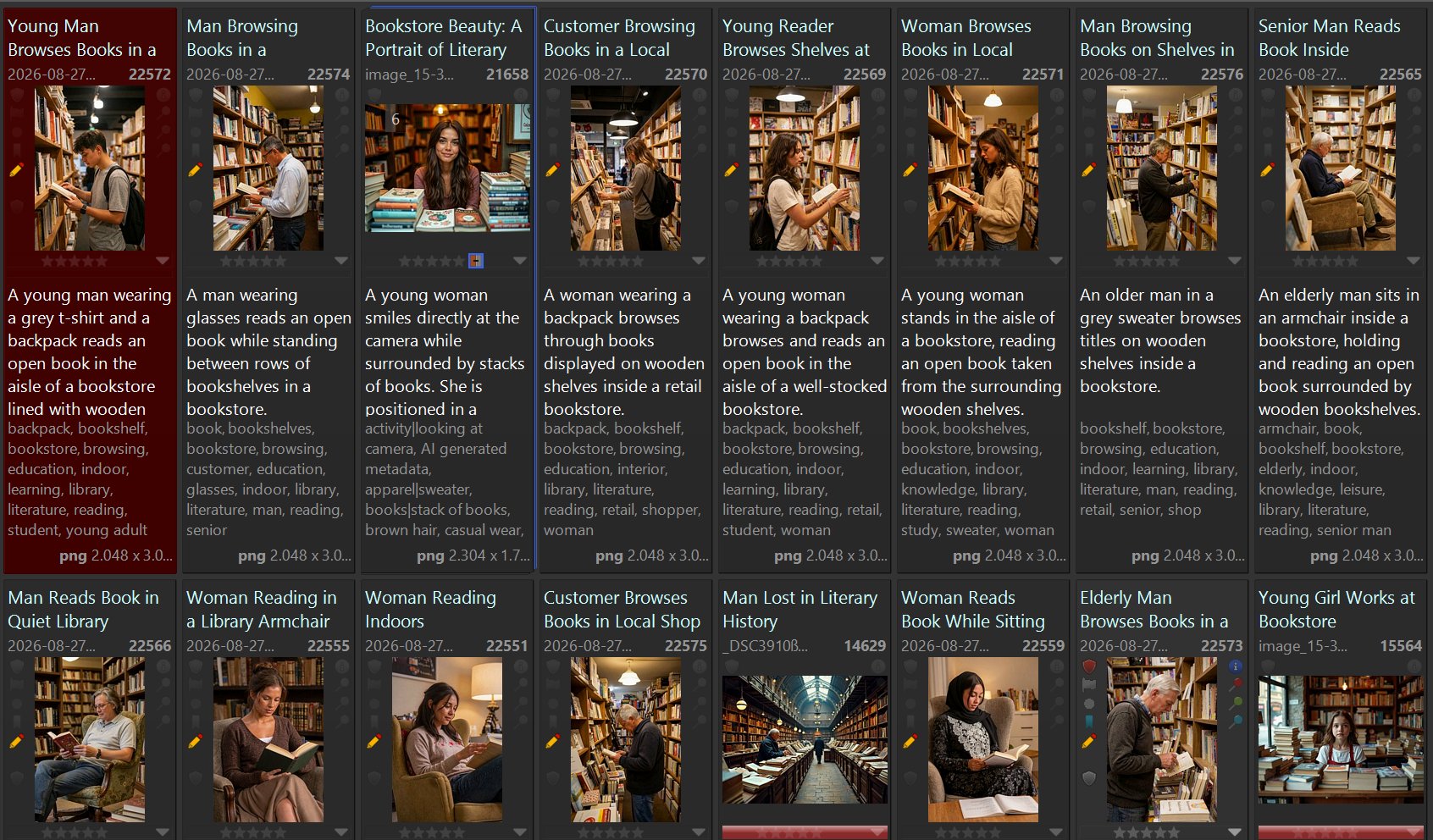1433x840 pixels.
Task: Click the pencil icon on Woman Browses Books tile
Action: point(910,170)
